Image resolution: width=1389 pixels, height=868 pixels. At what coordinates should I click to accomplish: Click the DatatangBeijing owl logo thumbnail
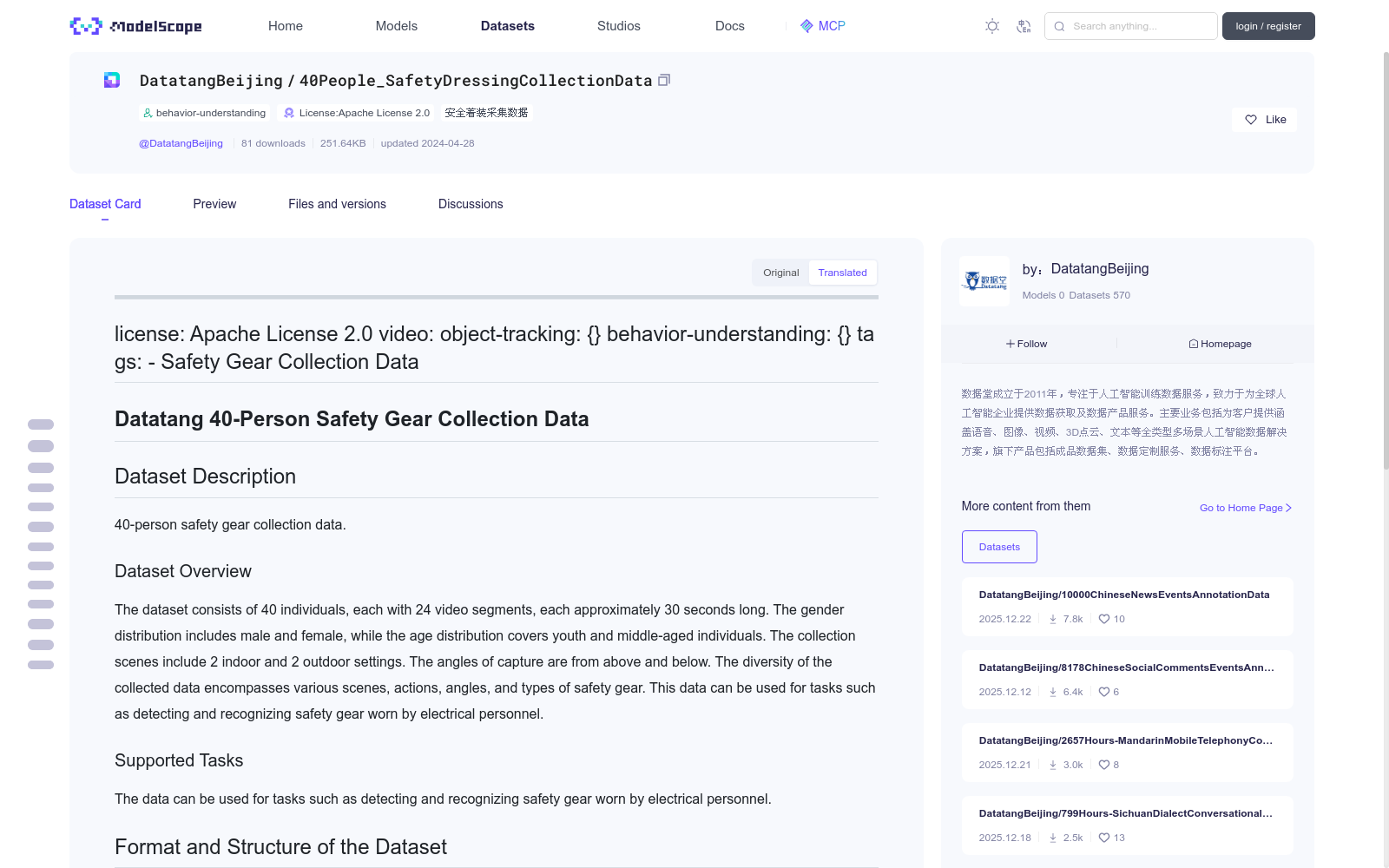[x=984, y=280]
